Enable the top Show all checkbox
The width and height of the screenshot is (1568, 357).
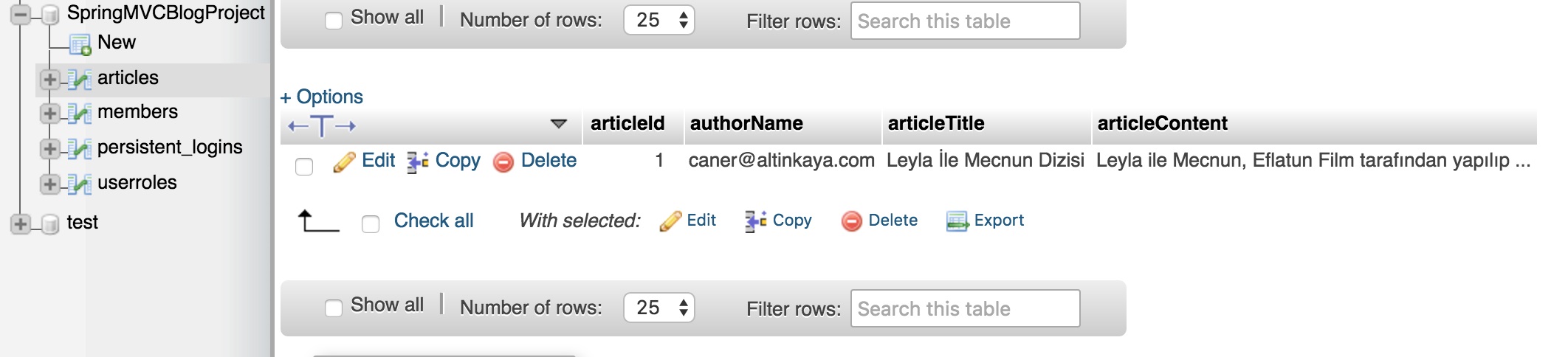334,20
